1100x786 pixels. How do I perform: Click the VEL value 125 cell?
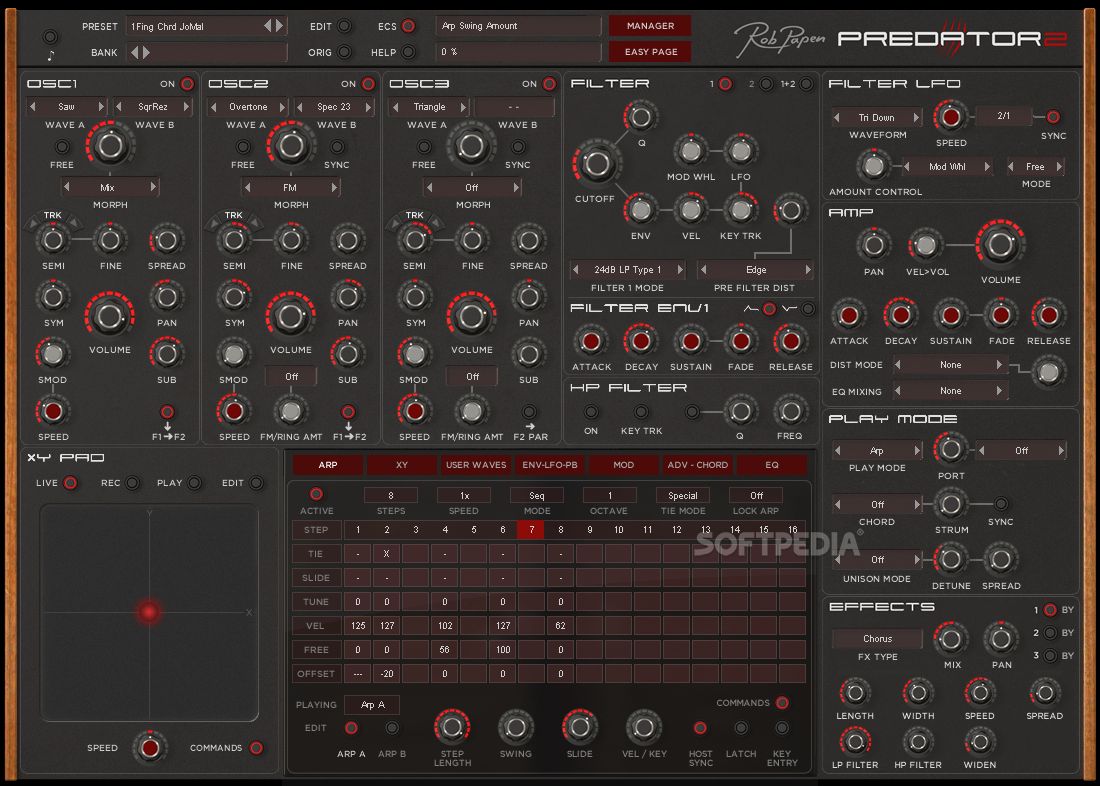358,625
